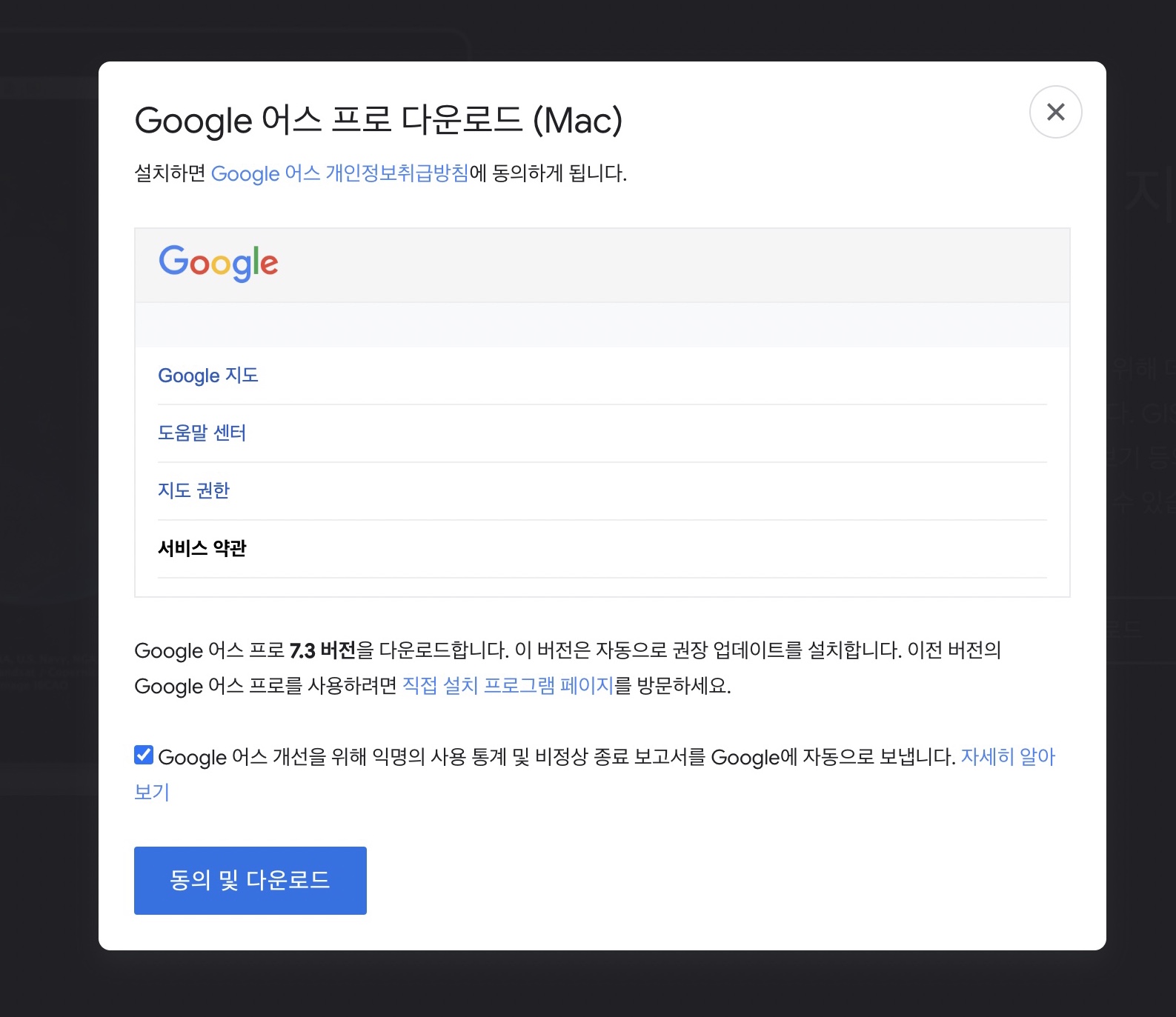
Task: Click the dialog title Google 어스 프로 다운로드
Action: pos(379,120)
